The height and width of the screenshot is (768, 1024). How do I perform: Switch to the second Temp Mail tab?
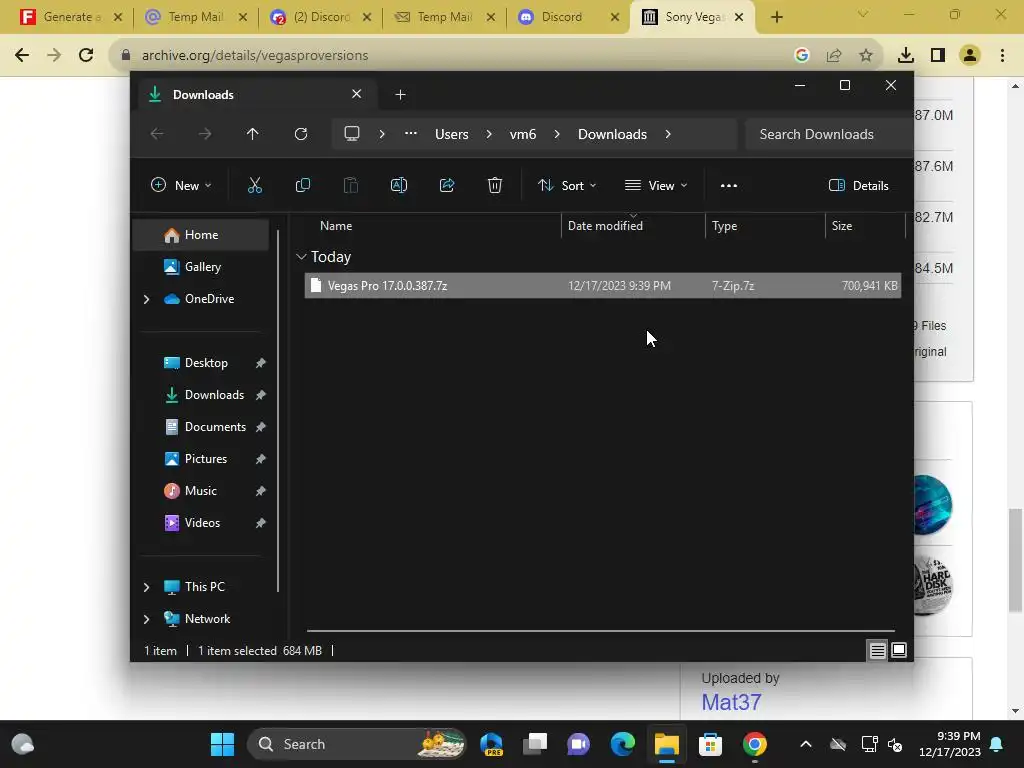445,17
